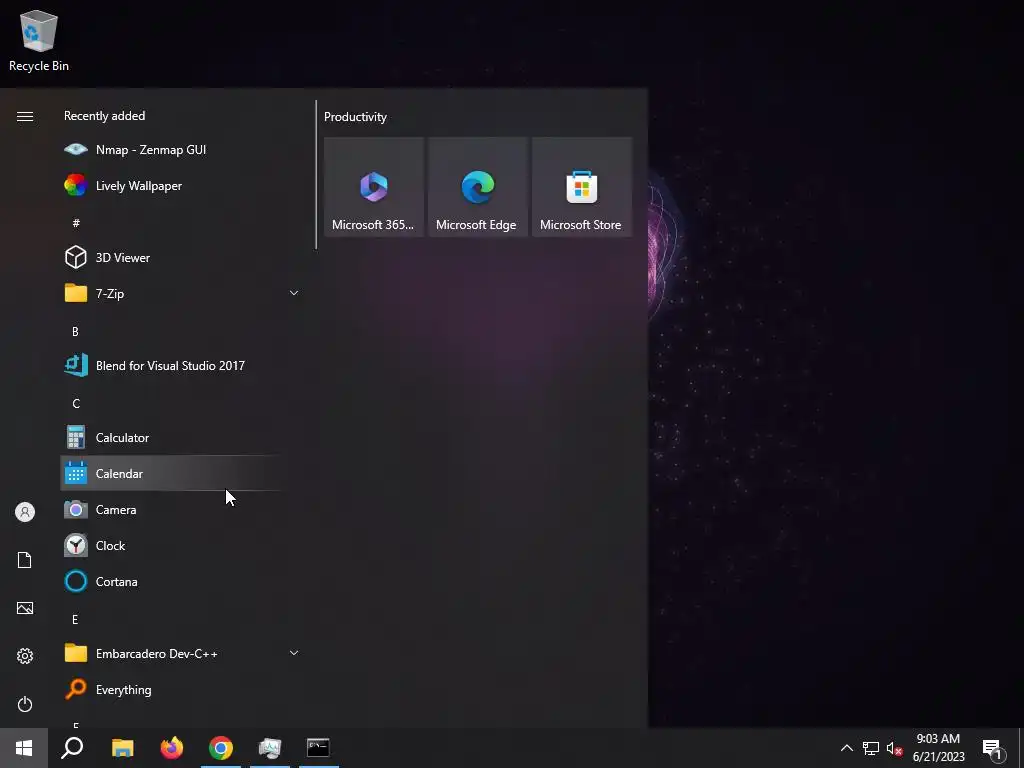
Task: Click the Recently added heading
Action: [104, 116]
